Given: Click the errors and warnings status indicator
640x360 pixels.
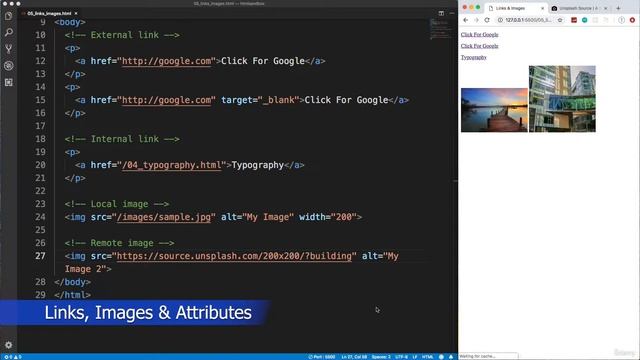Looking at the screenshot, I should pyautogui.click(x=12, y=357).
